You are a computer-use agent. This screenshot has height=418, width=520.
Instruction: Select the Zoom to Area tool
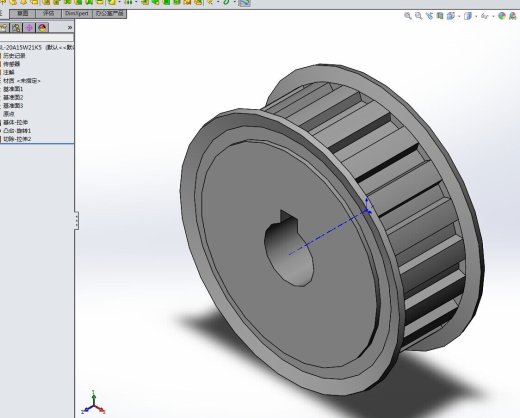(x=419, y=16)
